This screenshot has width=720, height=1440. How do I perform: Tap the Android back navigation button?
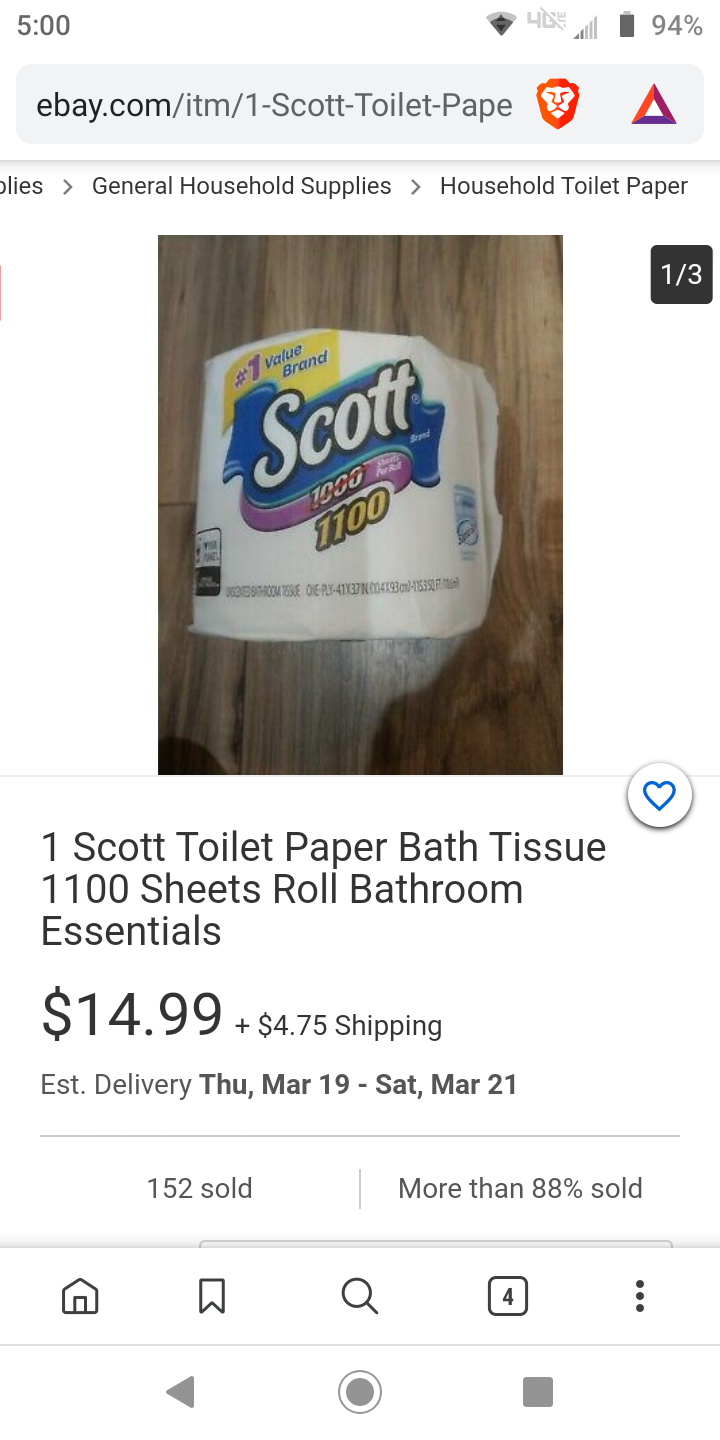coord(181,1391)
